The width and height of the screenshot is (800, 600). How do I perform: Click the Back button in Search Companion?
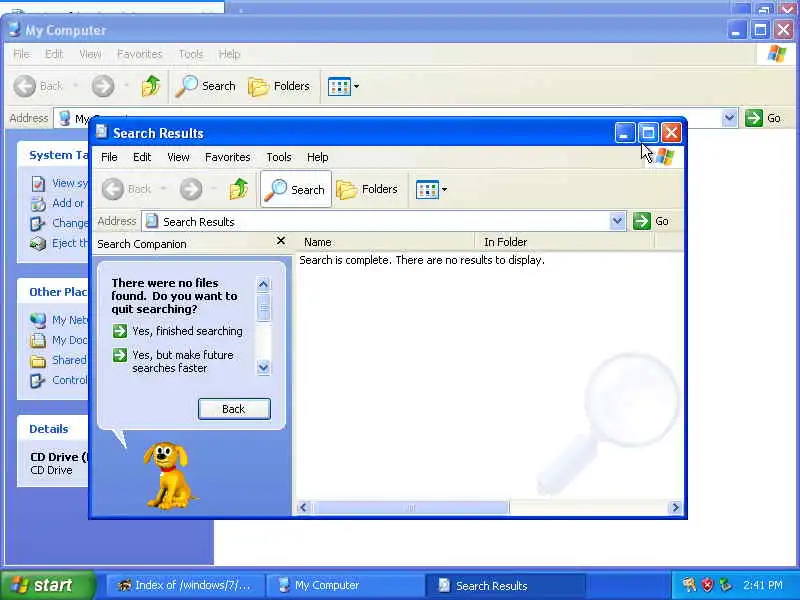tap(234, 409)
